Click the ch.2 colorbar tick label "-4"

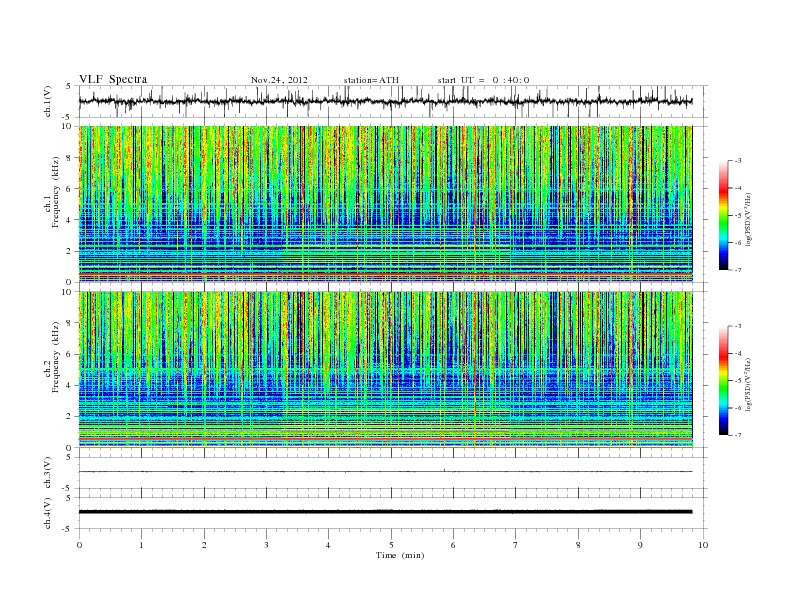point(738,353)
